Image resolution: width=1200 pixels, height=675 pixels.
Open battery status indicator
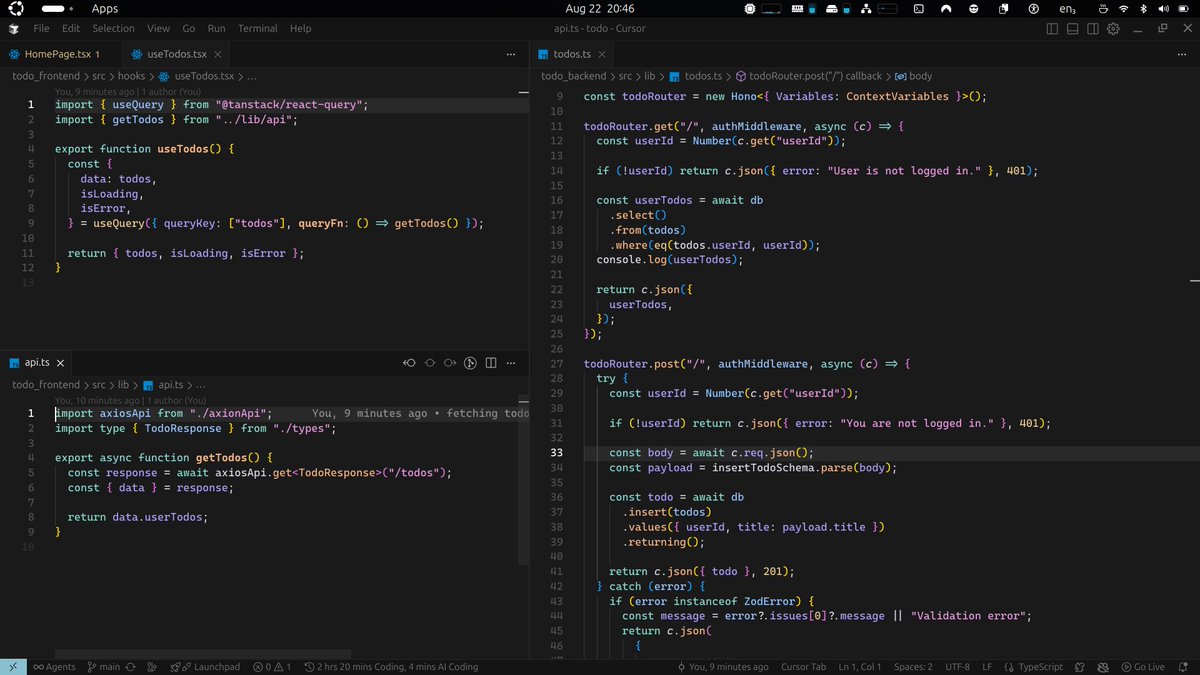click(1183, 8)
